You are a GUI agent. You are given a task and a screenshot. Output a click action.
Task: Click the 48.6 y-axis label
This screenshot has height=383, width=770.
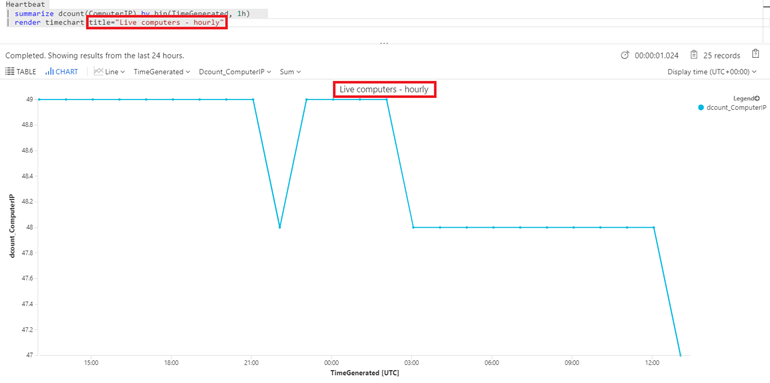point(28,150)
